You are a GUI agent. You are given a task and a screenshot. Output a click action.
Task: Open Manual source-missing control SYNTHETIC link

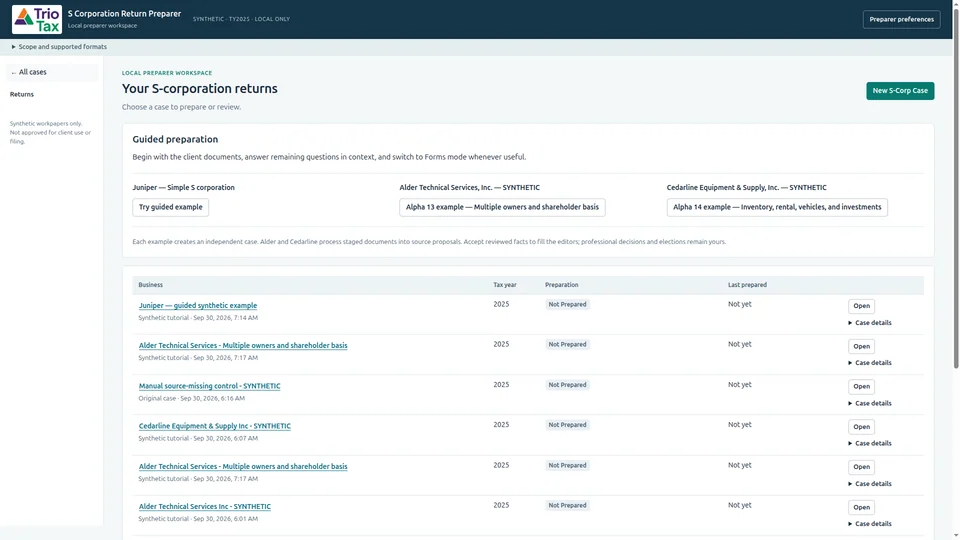pos(209,386)
